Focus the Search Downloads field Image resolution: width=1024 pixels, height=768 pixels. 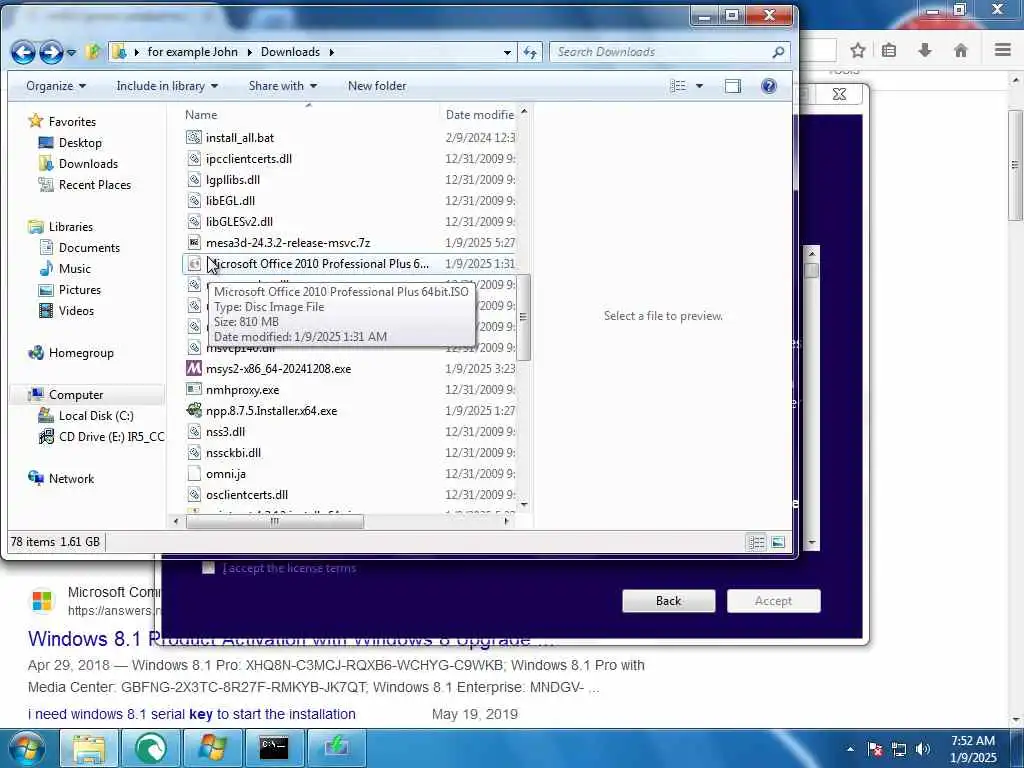click(x=669, y=52)
